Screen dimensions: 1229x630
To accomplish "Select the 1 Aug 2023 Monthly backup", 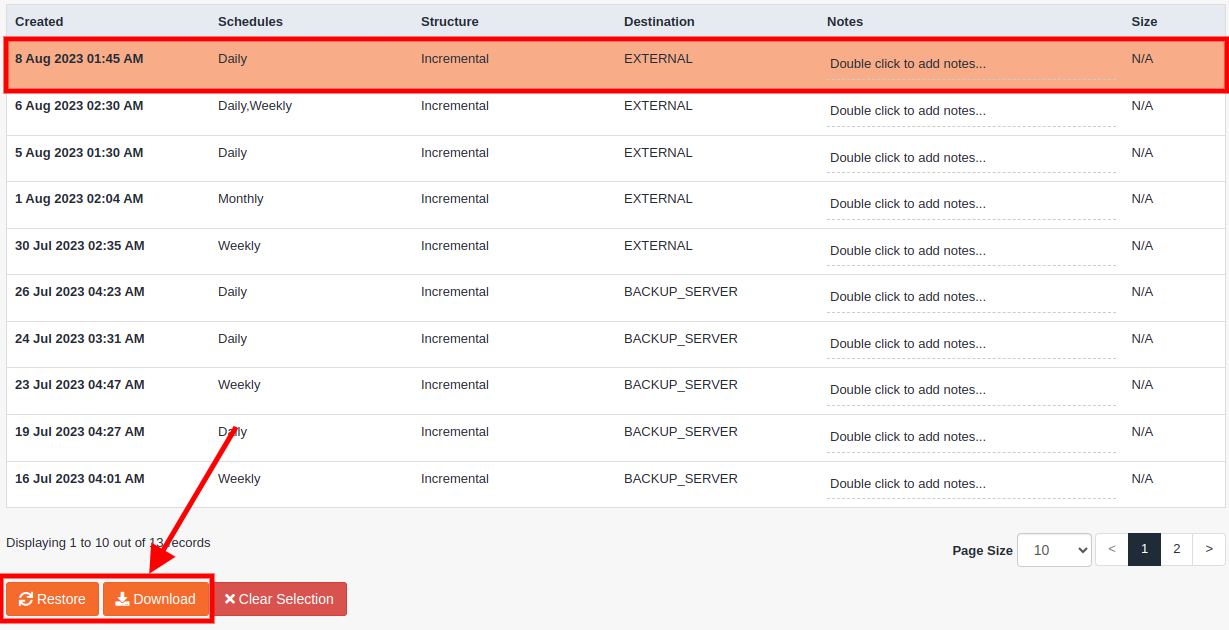I will 240,199.
